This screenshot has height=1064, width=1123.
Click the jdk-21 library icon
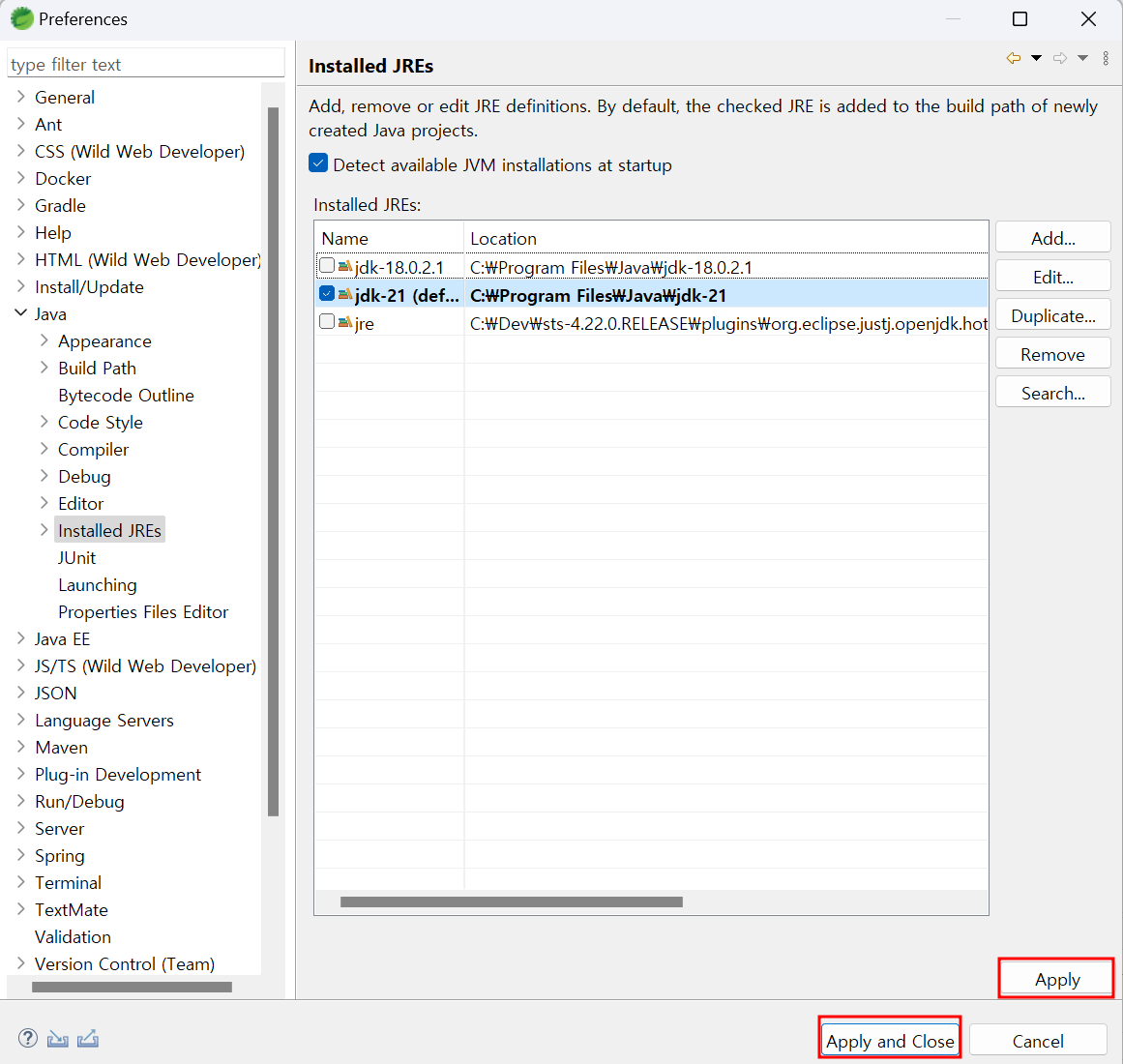[345, 294]
